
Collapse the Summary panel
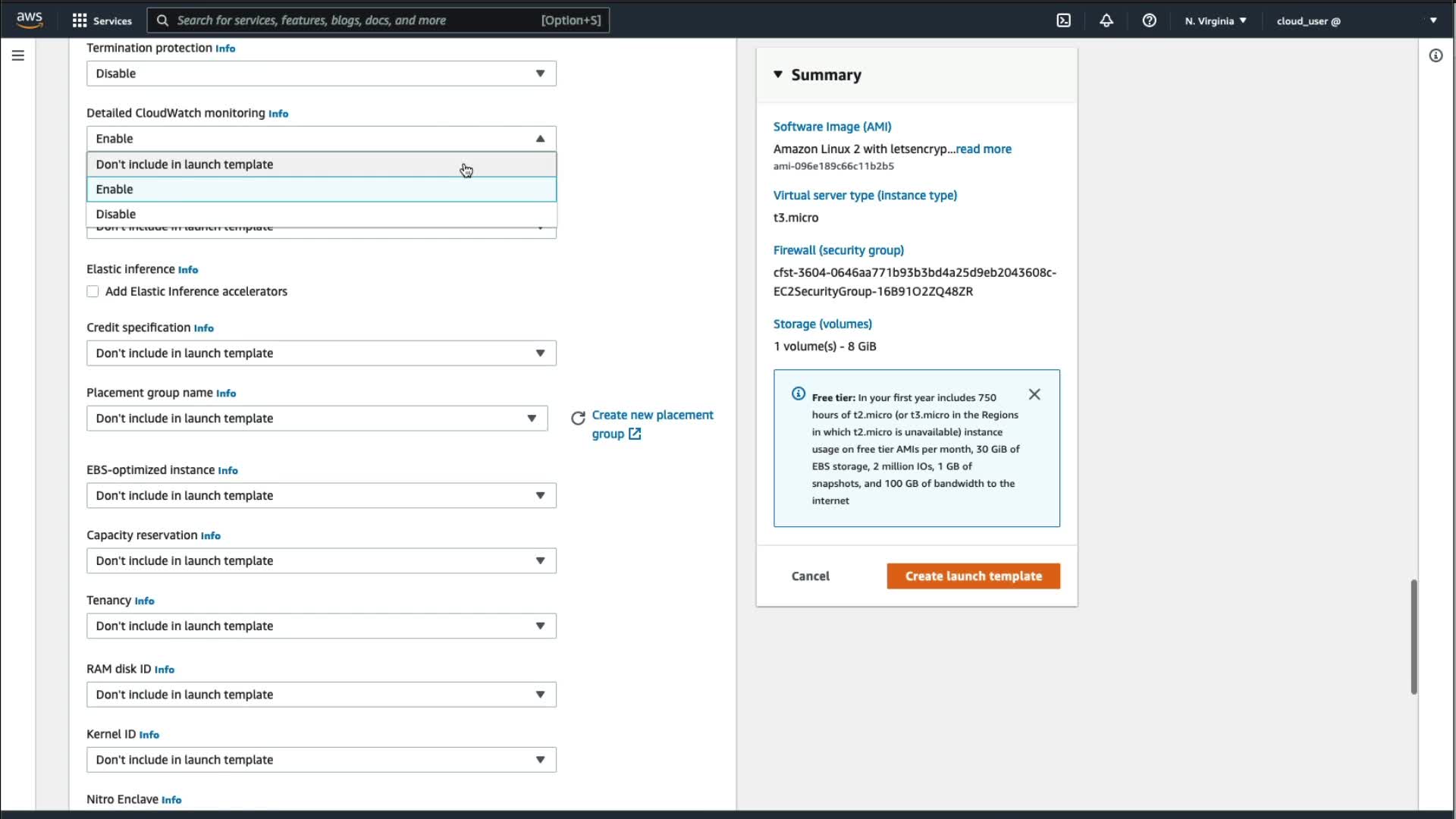coord(778,74)
